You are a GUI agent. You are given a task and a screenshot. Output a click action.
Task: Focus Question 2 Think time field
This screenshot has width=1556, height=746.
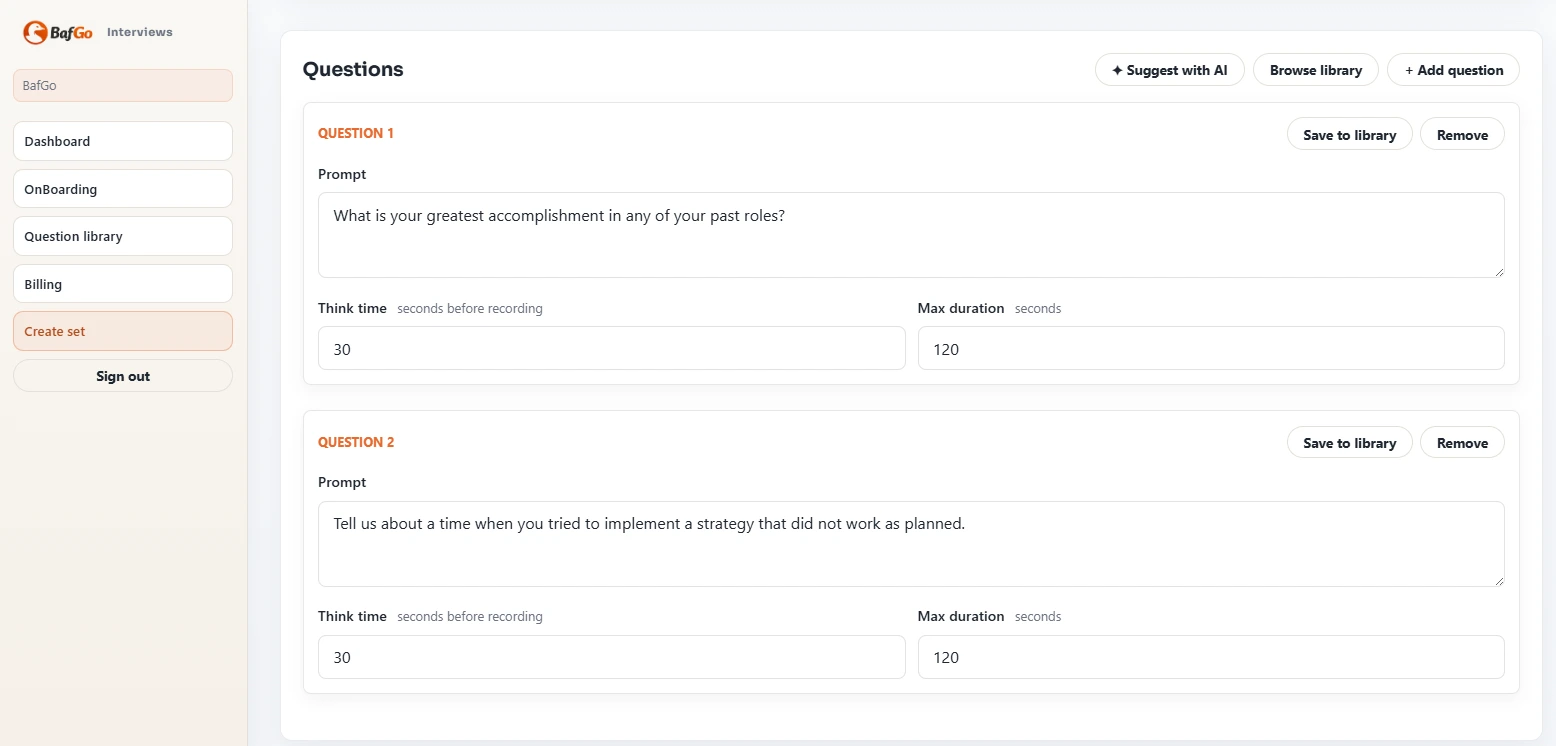(611, 657)
